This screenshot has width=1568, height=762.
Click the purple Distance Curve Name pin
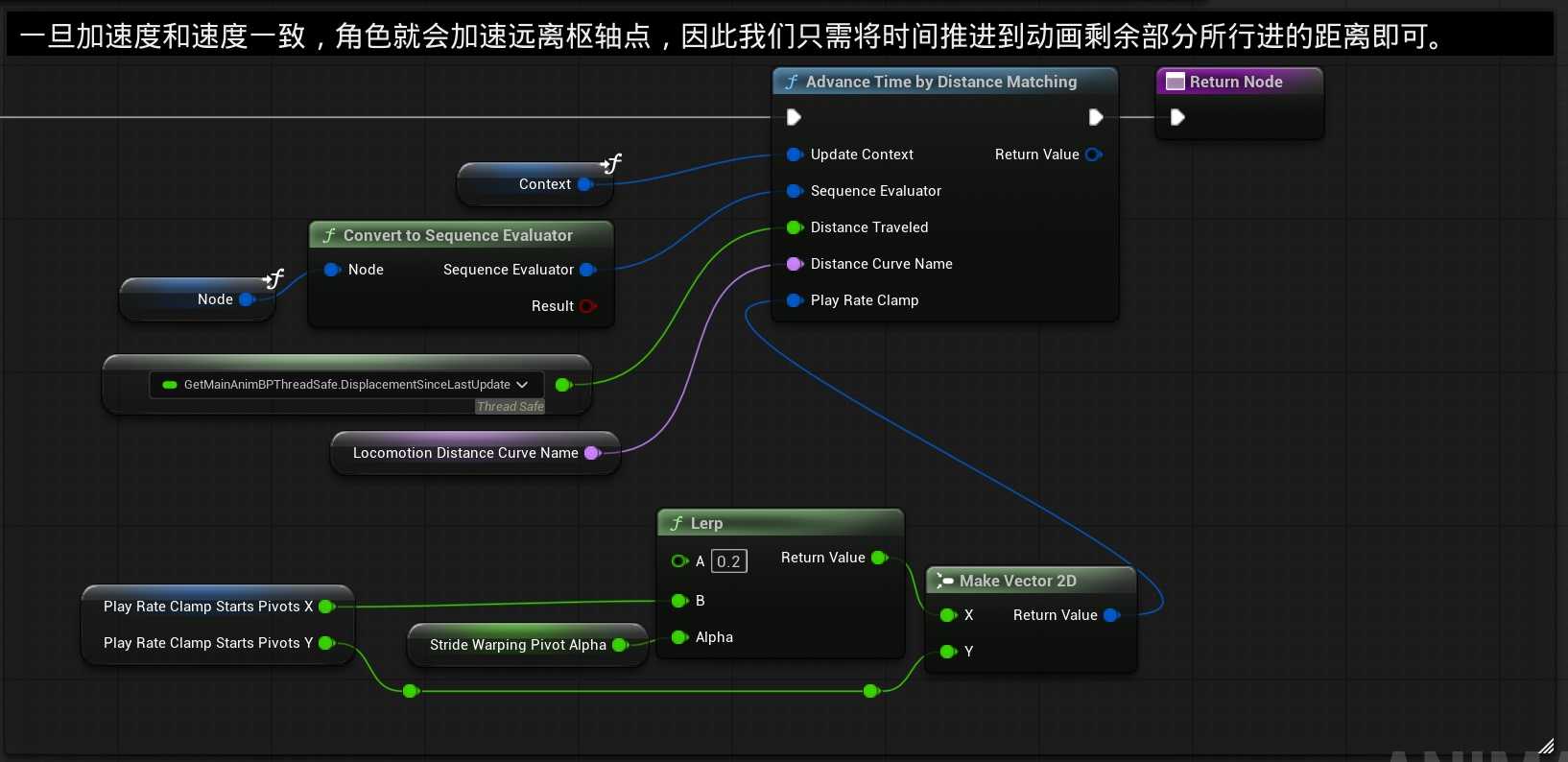pyautogui.click(x=794, y=264)
